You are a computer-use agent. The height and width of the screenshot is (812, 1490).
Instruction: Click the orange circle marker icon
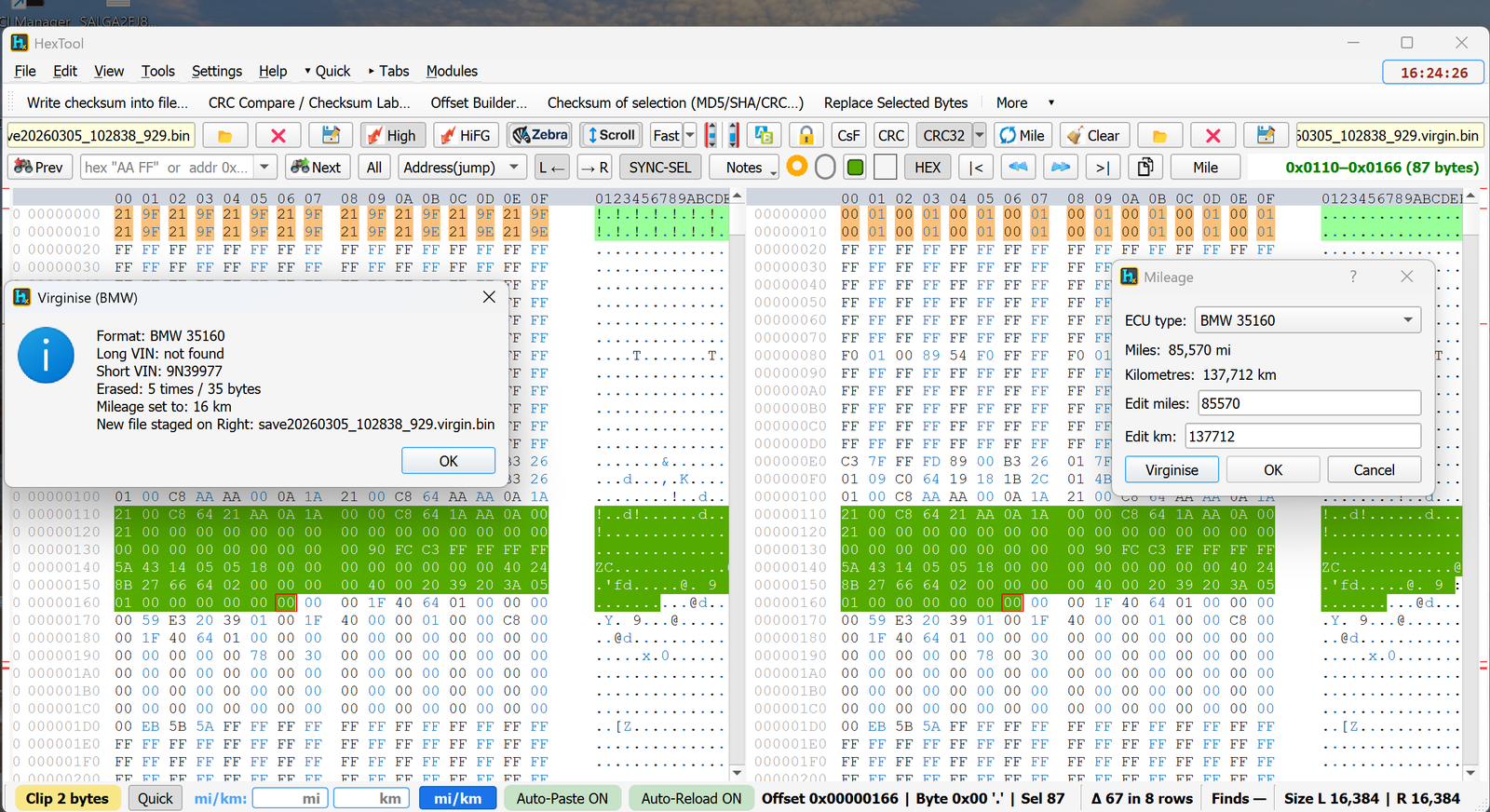[797, 167]
